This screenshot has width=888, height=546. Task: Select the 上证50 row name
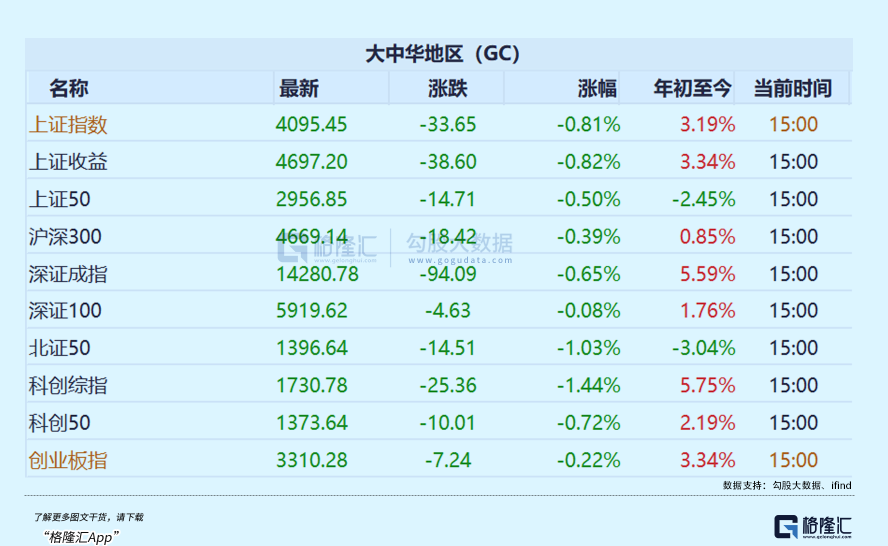pyautogui.click(x=60, y=199)
